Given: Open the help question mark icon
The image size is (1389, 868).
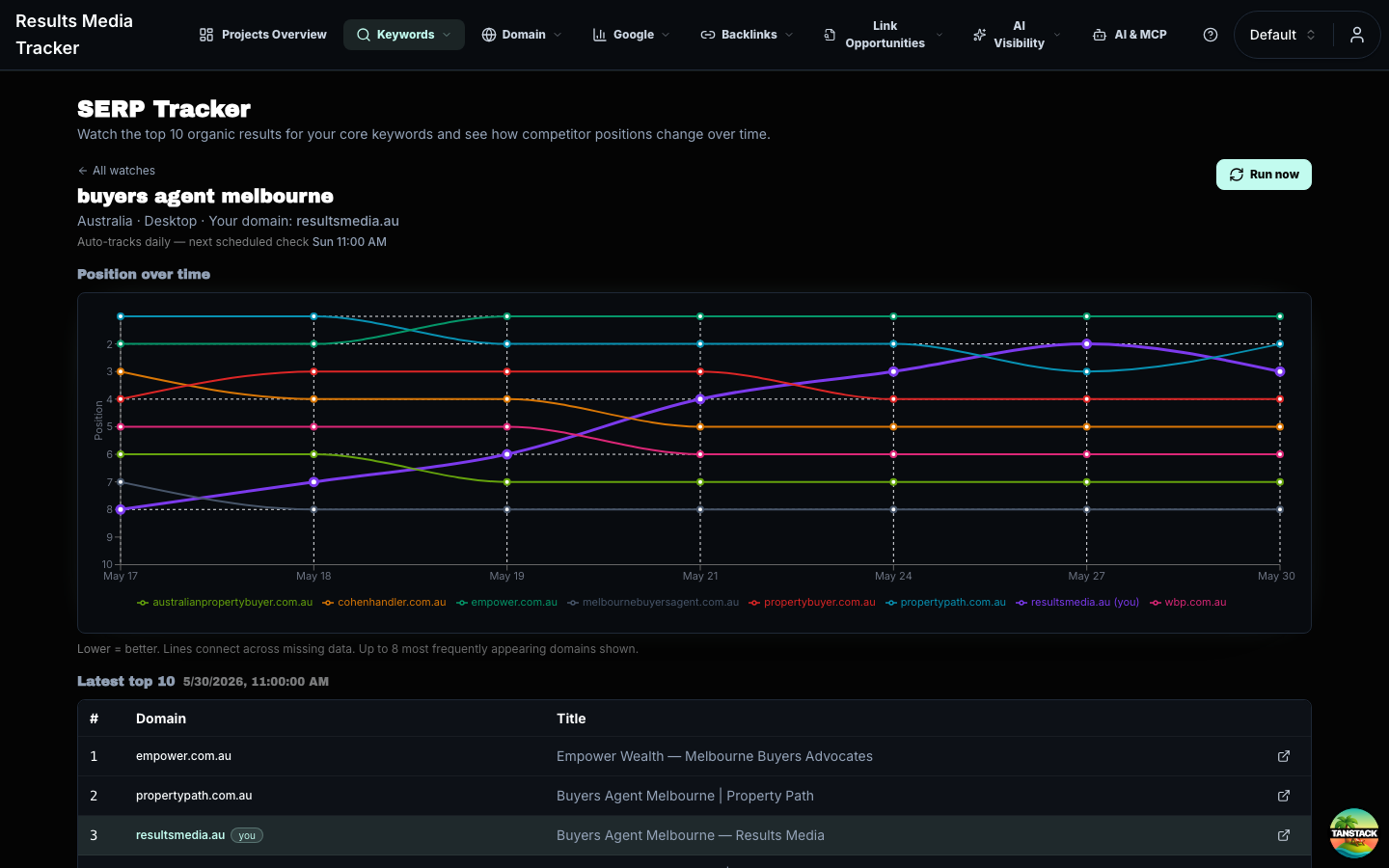Looking at the screenshot, I should point(1211,35).
